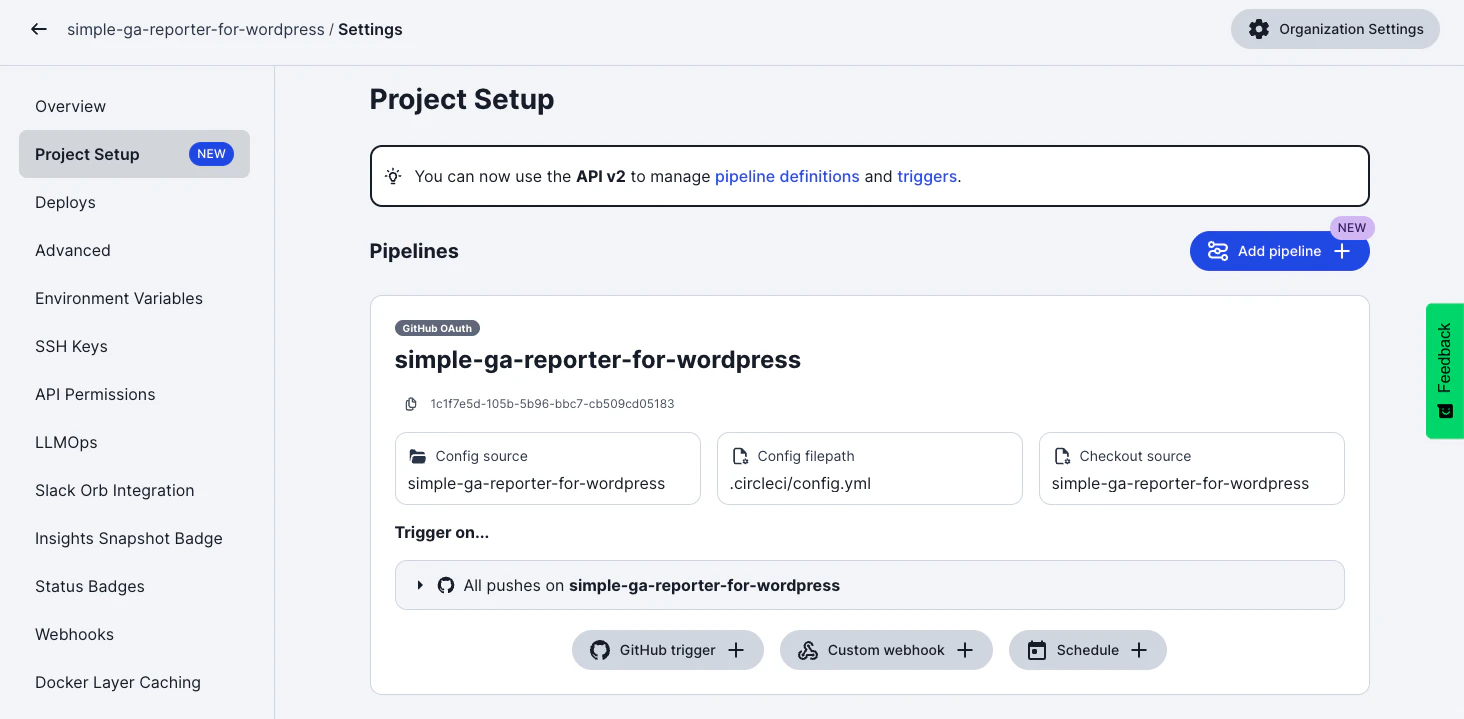
Task: Click the calendar icon on Schedule button
Action: coord(1037,650)
